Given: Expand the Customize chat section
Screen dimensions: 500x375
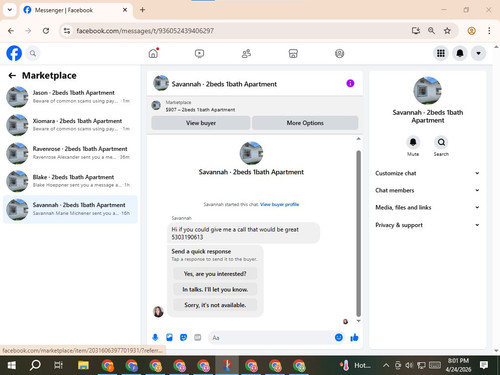Looking at the screenshot, I should (x=427, y=173).
